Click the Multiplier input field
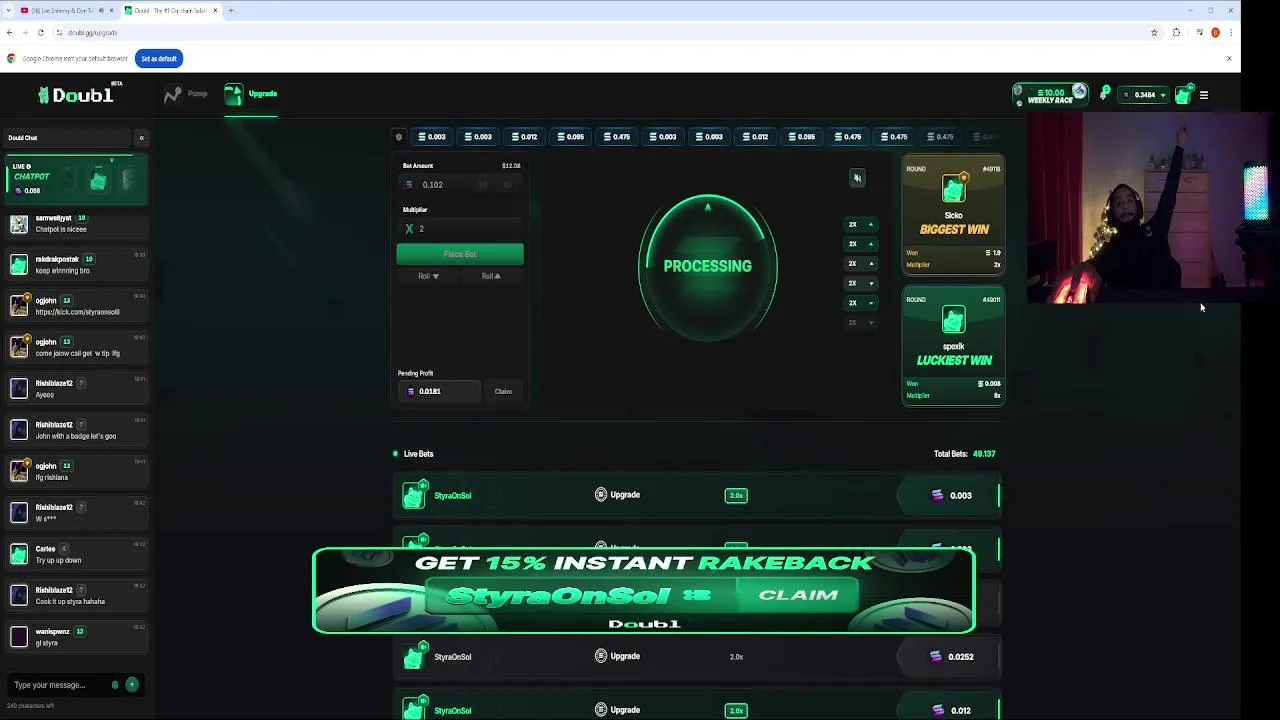Screen dimensions: 1280x720 (x=460, y=229)
